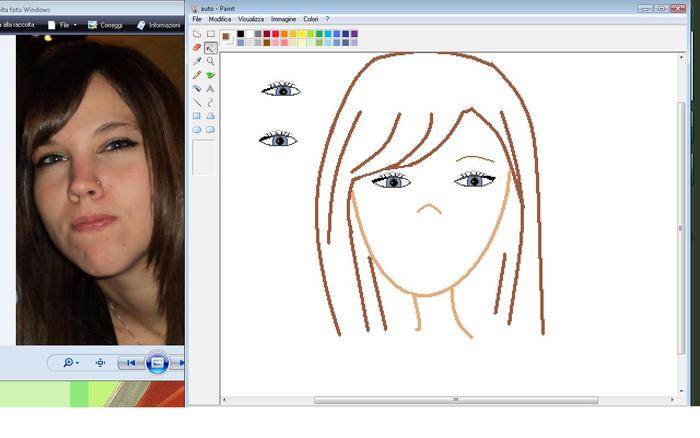Open the zoom magnifier dropdown in Photo Gallery
700x438 pixels.
coord(71,363)
